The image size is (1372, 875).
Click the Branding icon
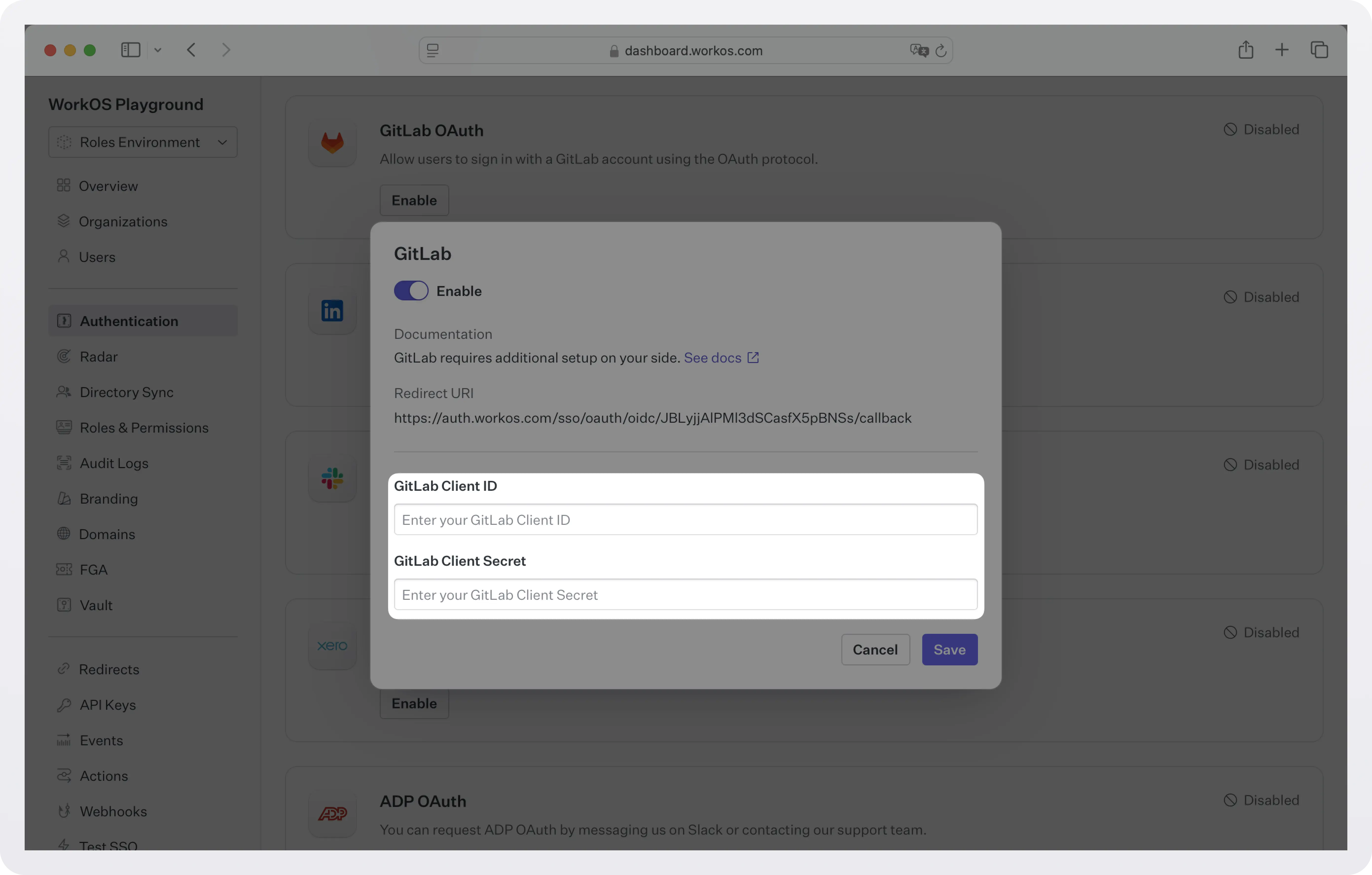coord(64,498)
